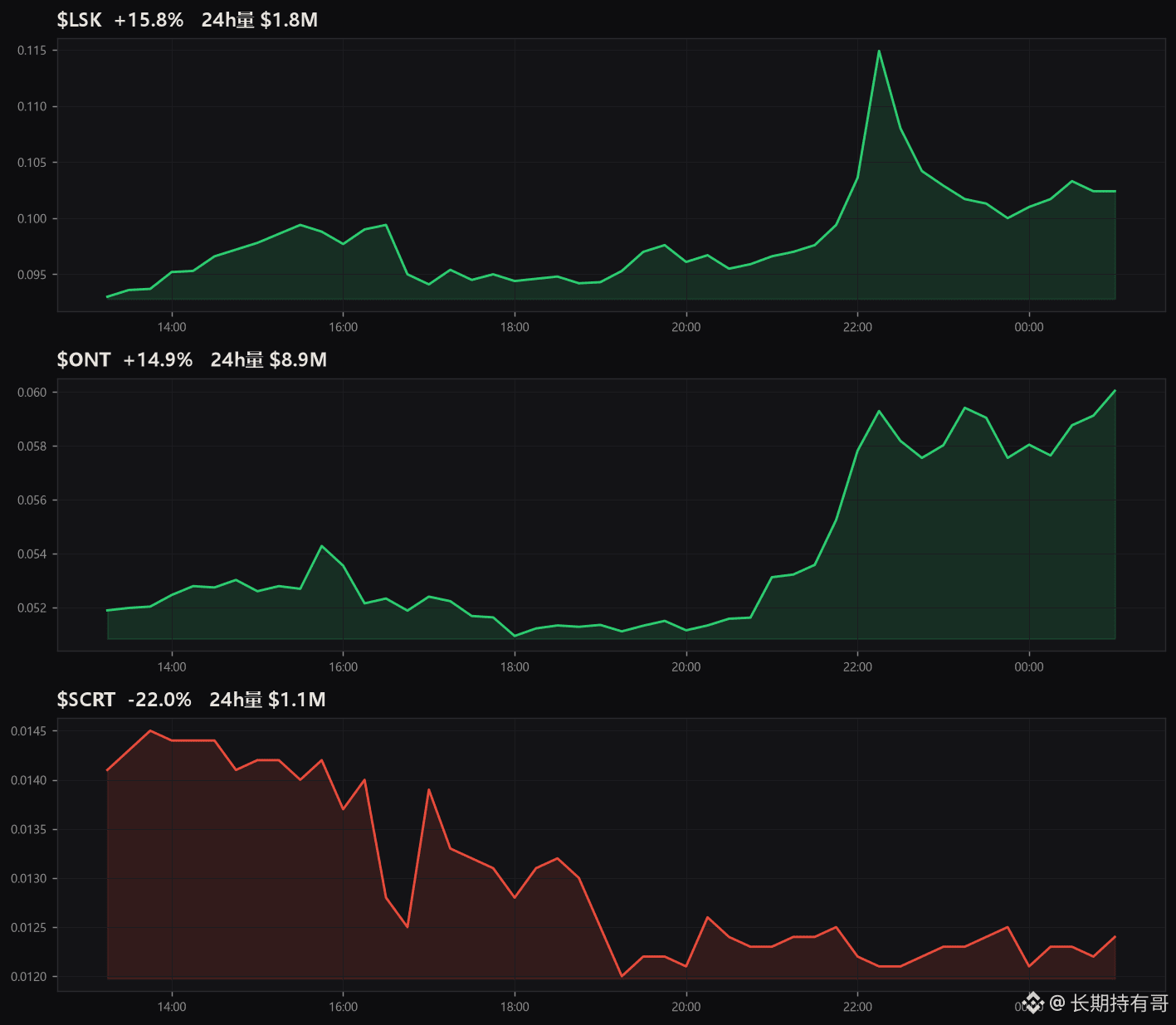Click the 0.0120 price axis label
The width and height of the screenshot is (1176, 1025).
coord(30,977)
